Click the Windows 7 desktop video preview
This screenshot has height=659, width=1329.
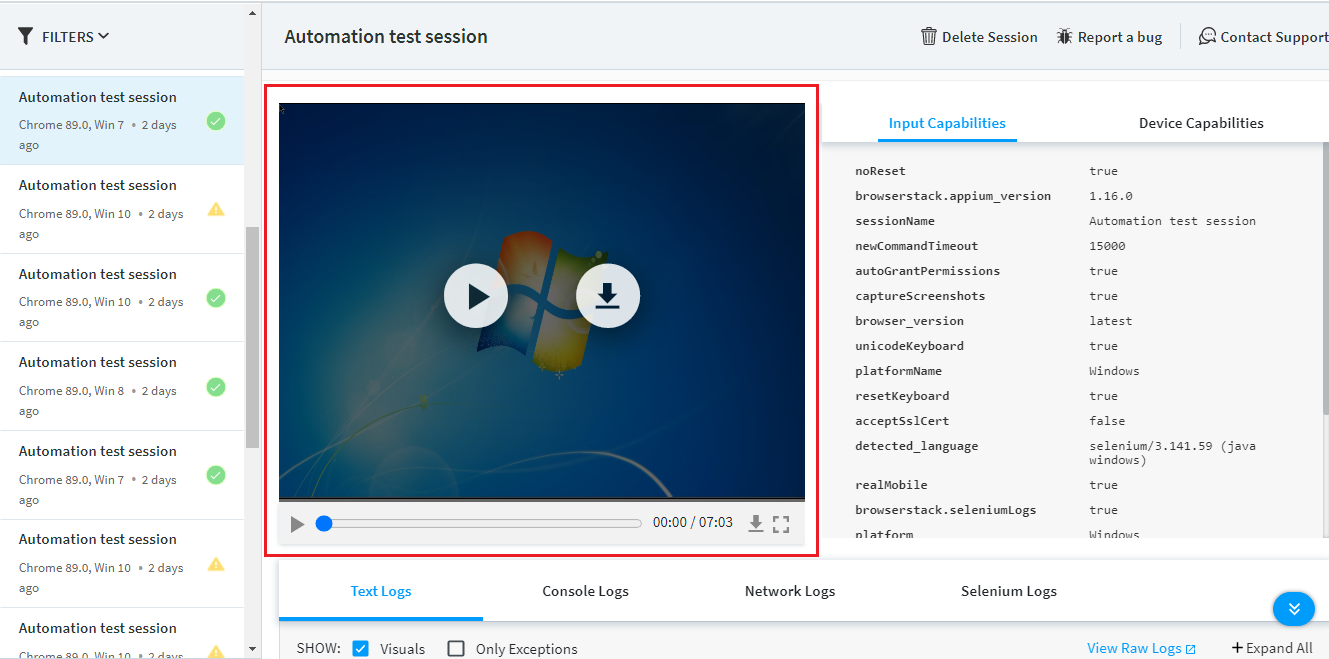coord(541,300)
